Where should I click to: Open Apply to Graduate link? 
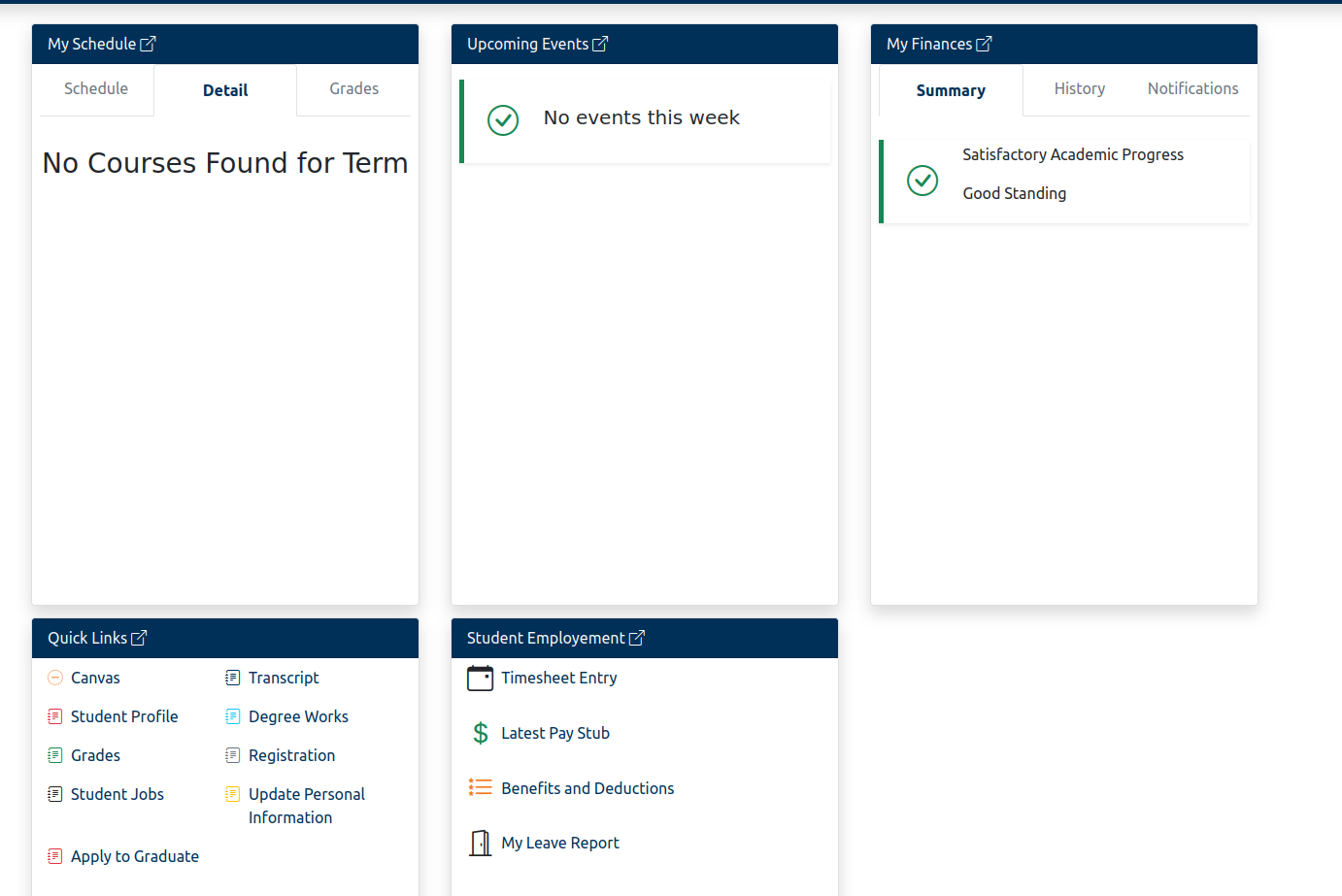tap(135, 856)
